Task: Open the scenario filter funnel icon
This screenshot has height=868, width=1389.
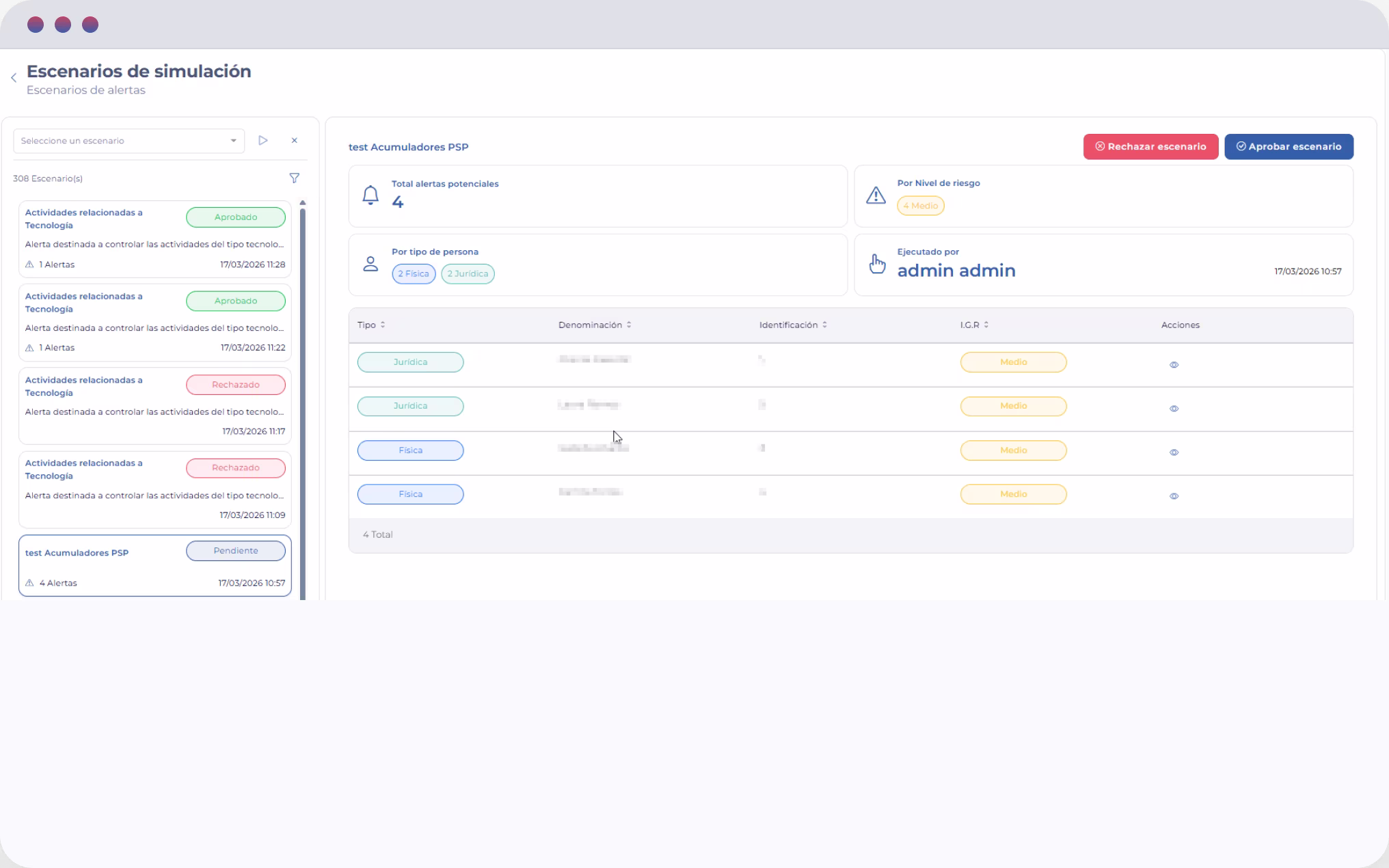Action: [x=295, y=178]
